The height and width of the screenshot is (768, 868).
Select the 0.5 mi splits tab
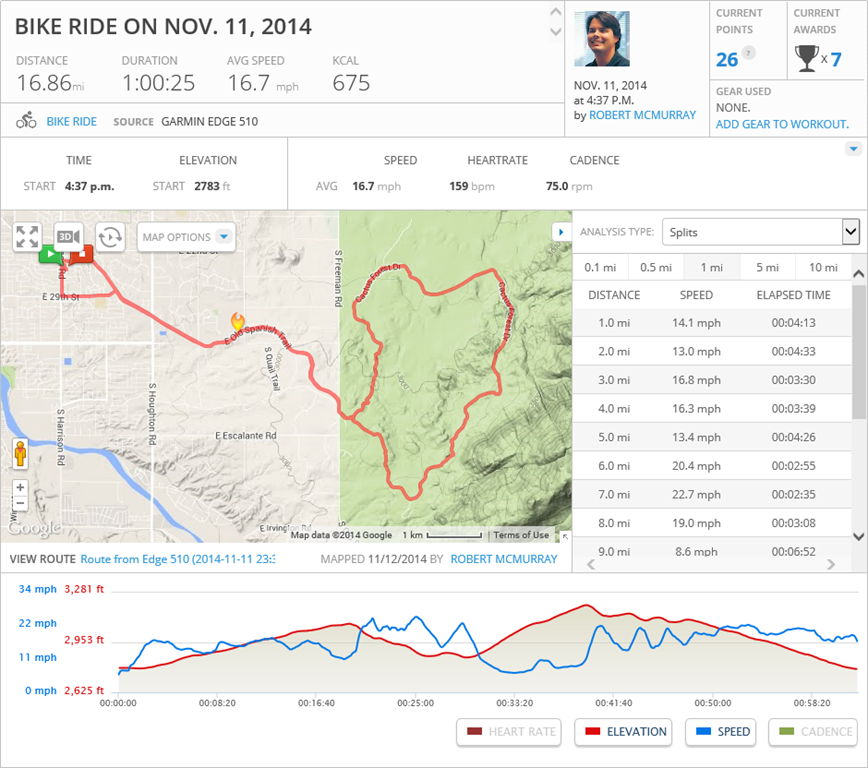(655, 267)
